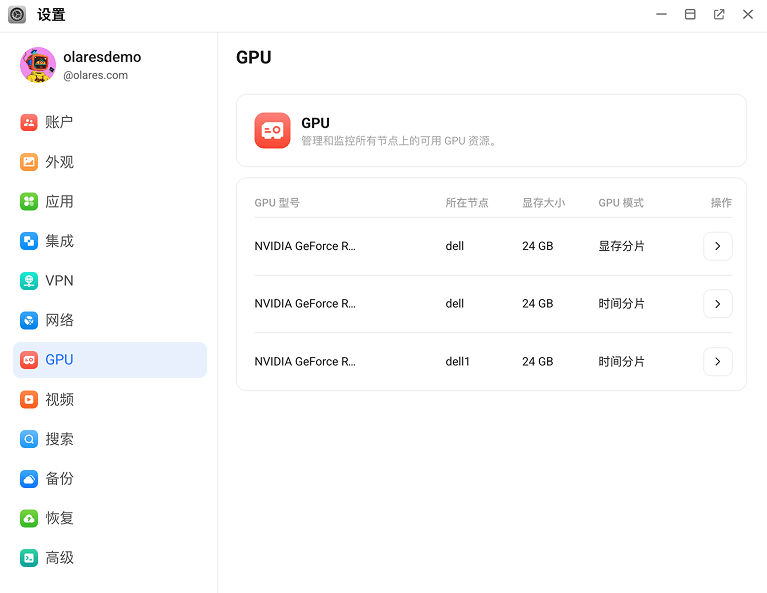Screen dimensions: 767x593
Task: Open 恢复 settings label
Action: [x=59, y=519]
